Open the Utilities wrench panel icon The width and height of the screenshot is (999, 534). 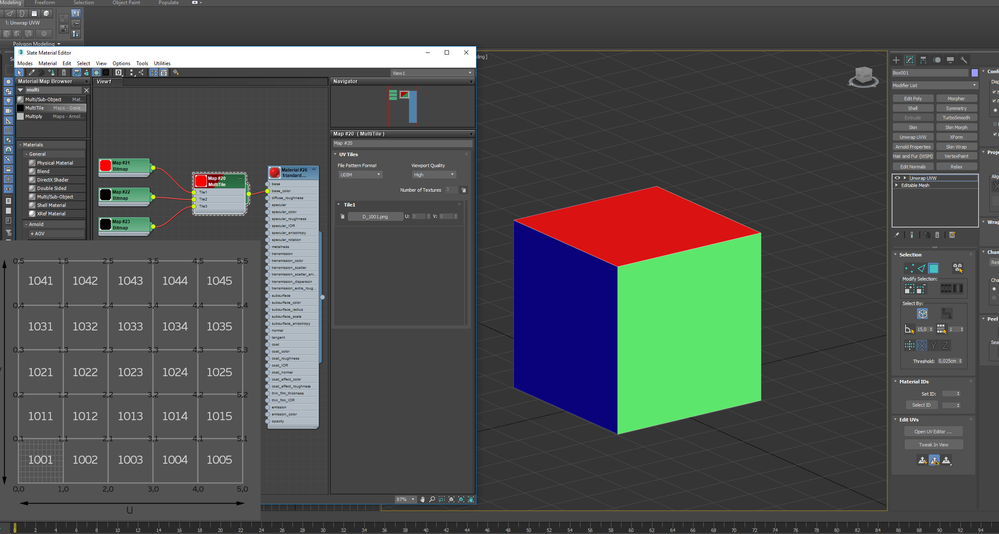[x=964, y=60]
